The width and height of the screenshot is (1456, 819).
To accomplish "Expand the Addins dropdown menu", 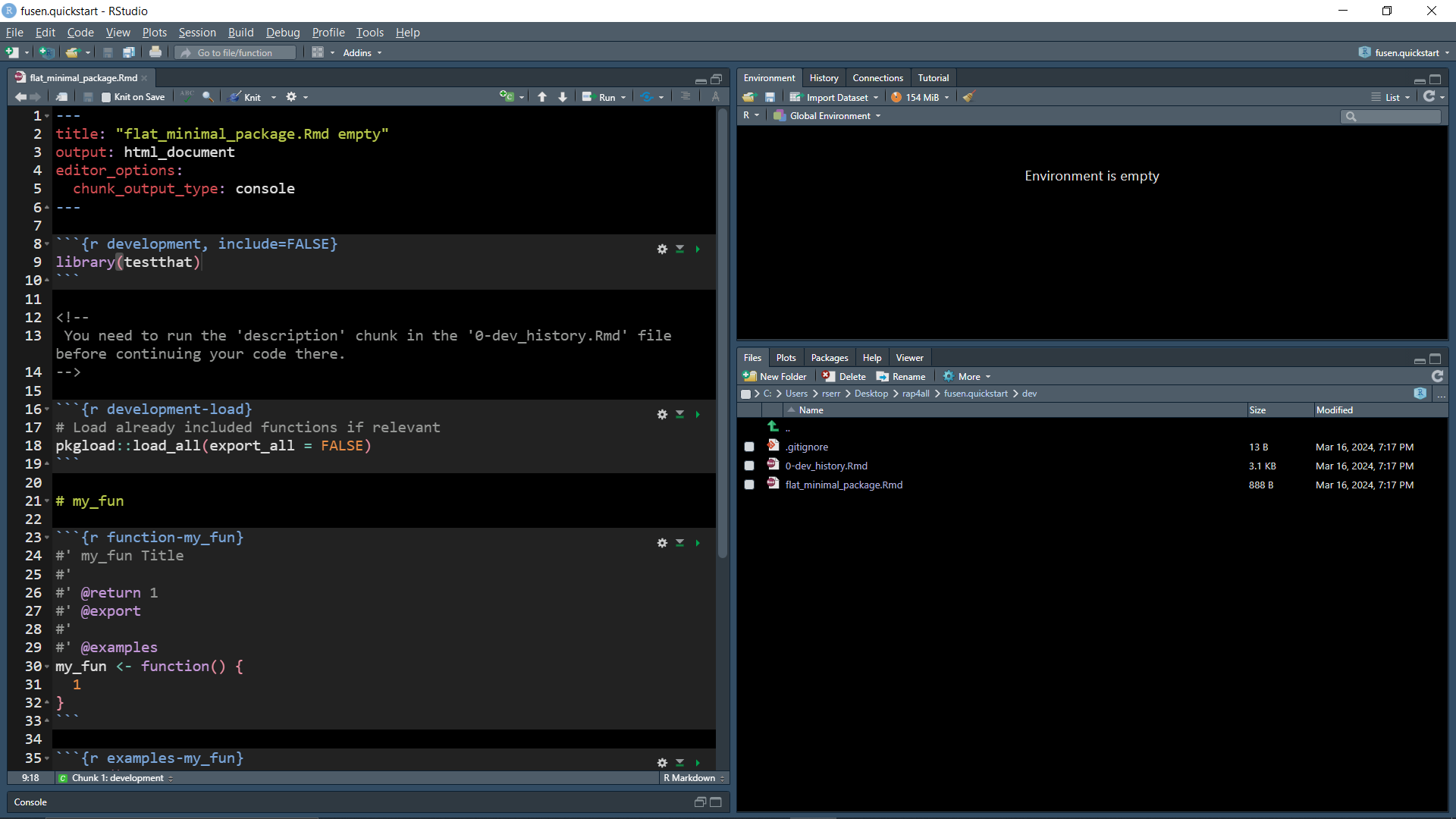I will coord(362,52).
